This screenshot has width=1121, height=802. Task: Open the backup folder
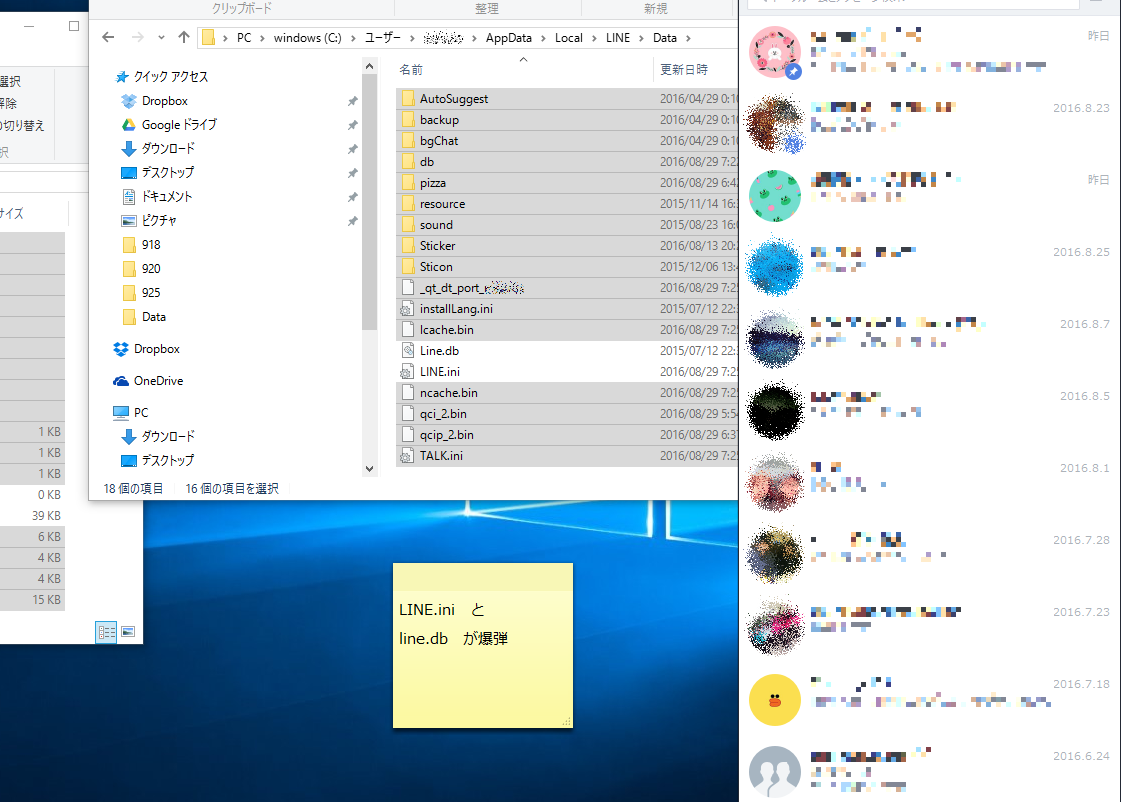coord(439,120)
